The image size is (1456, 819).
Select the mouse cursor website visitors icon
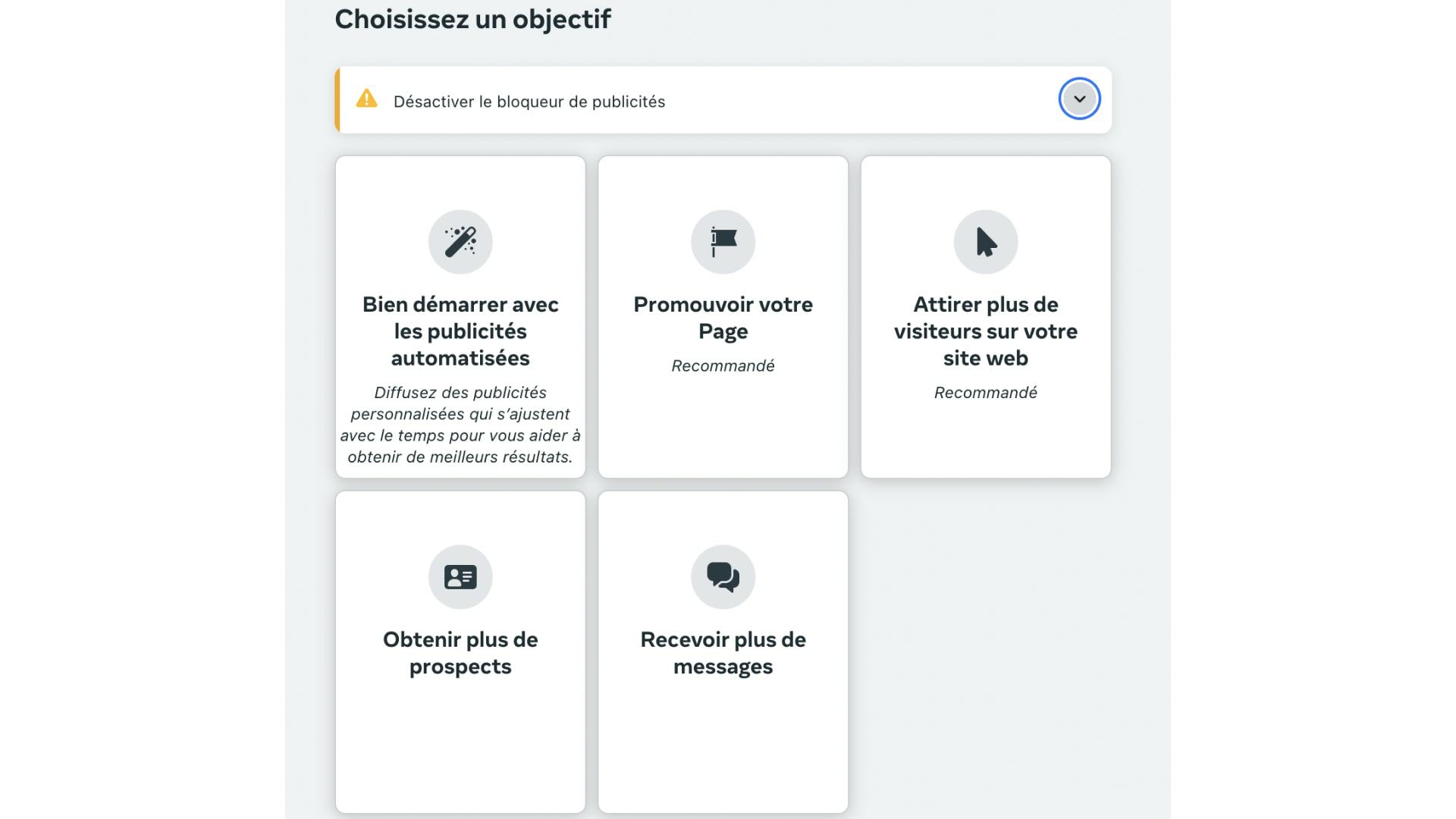point(985,242)
